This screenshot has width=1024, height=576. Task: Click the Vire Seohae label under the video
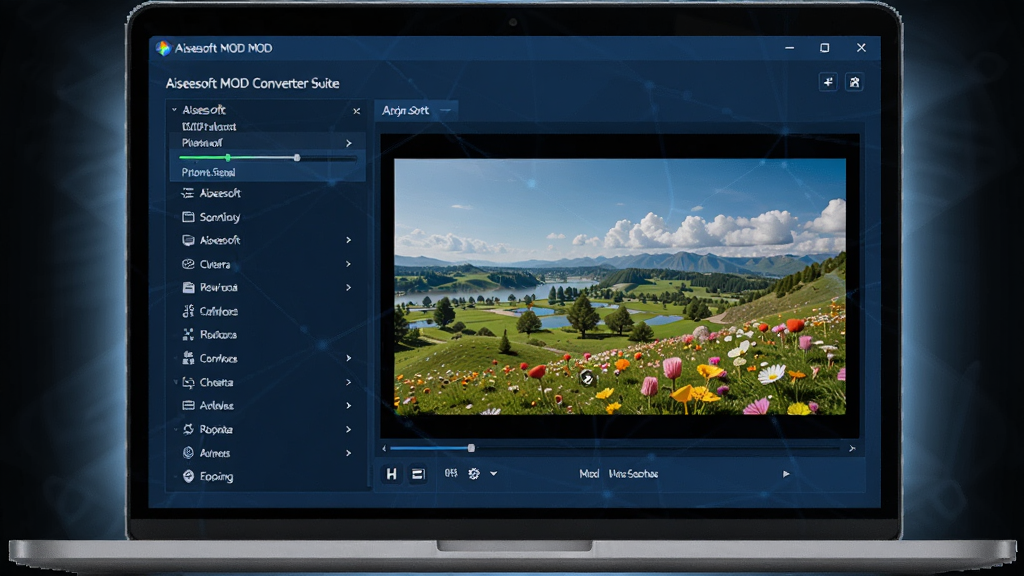[x=633, y=473]
